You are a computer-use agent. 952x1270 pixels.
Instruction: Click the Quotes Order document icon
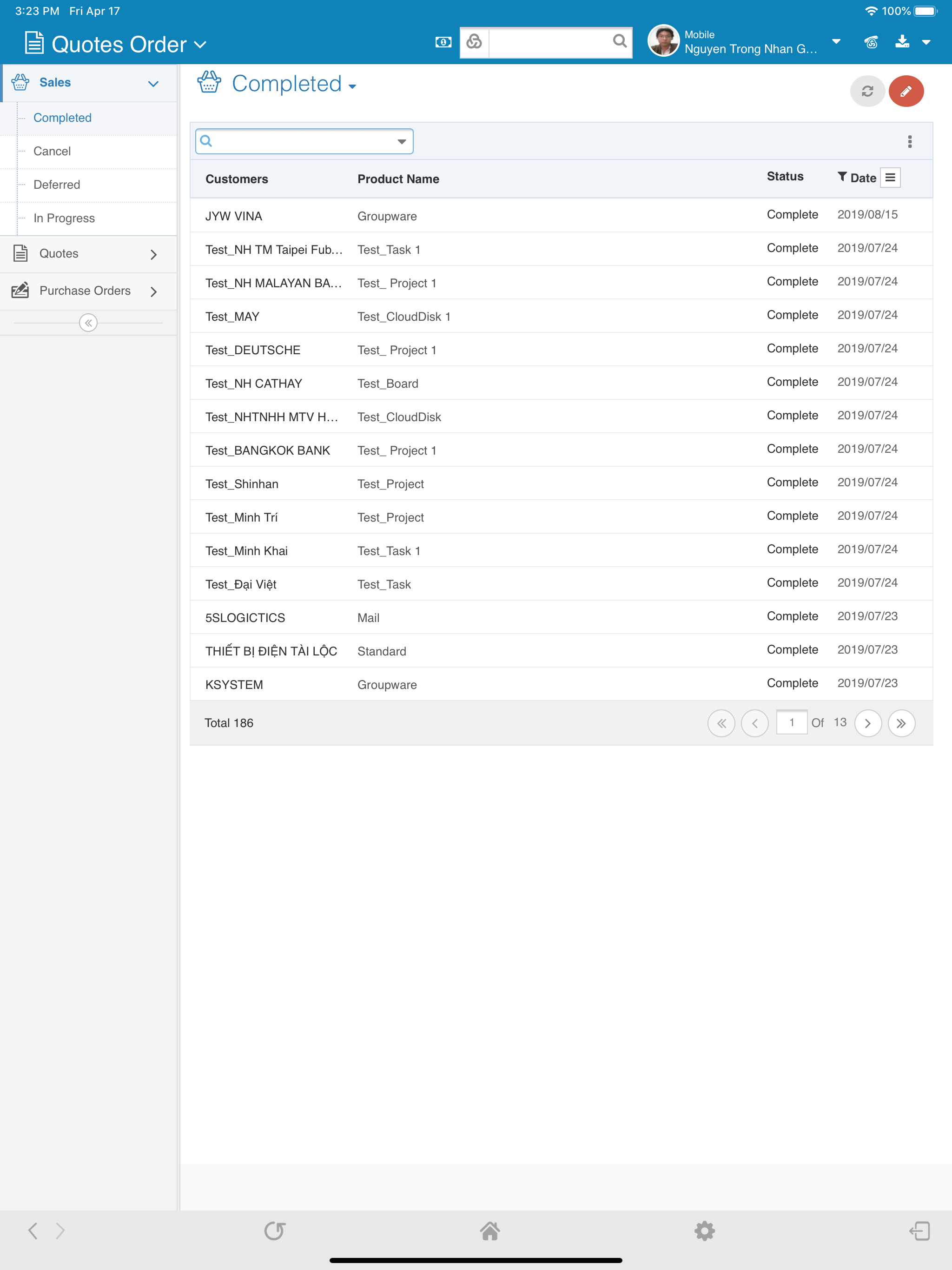[x=34, y=43]
